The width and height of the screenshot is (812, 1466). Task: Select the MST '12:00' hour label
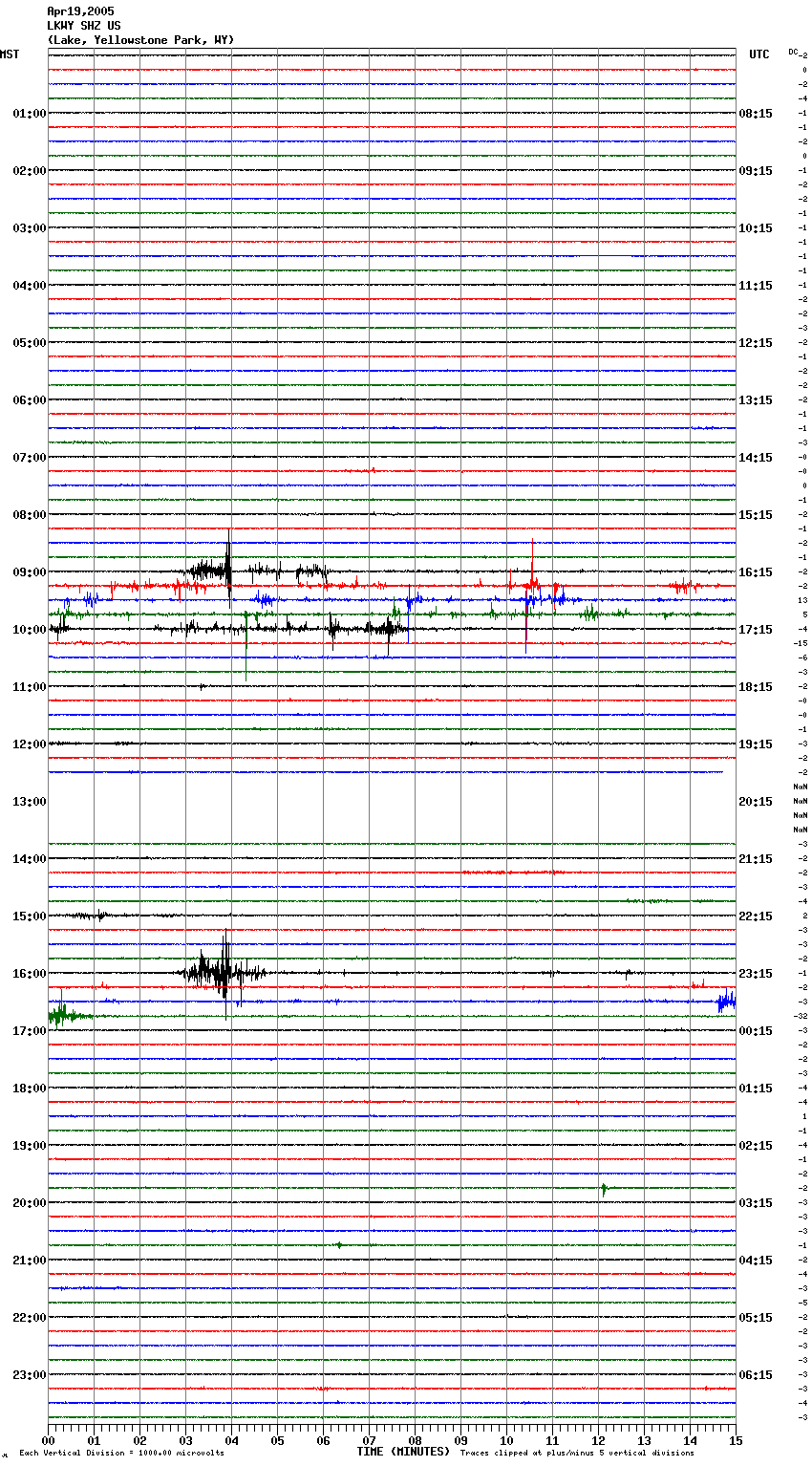pos(30,744)
